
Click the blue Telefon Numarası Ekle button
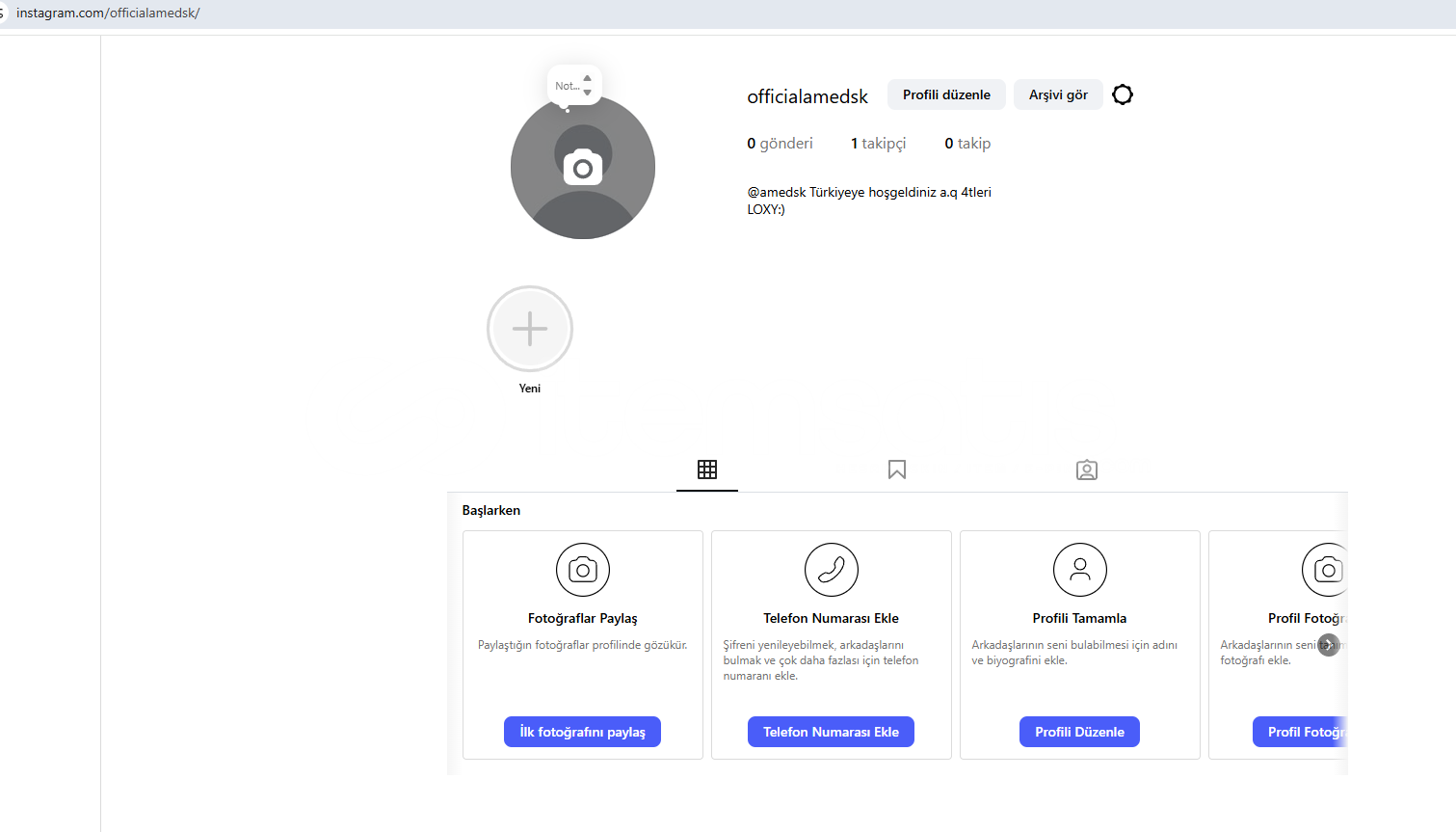point(831,732)
